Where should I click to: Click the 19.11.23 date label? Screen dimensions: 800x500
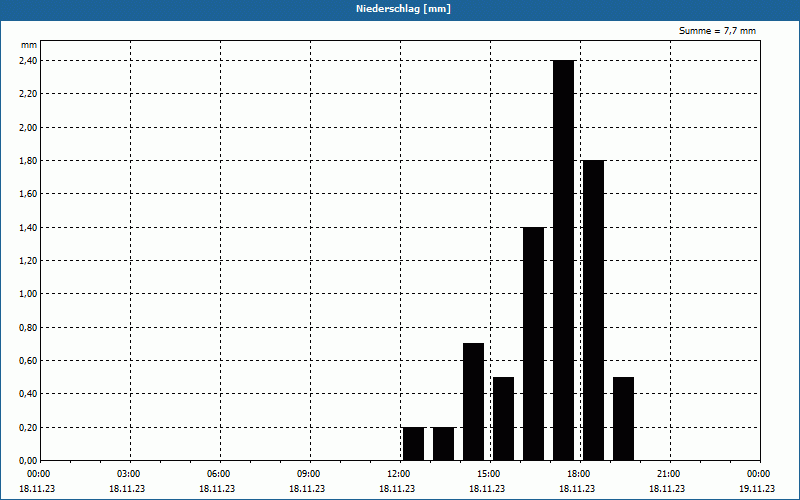tap(757, 488)
